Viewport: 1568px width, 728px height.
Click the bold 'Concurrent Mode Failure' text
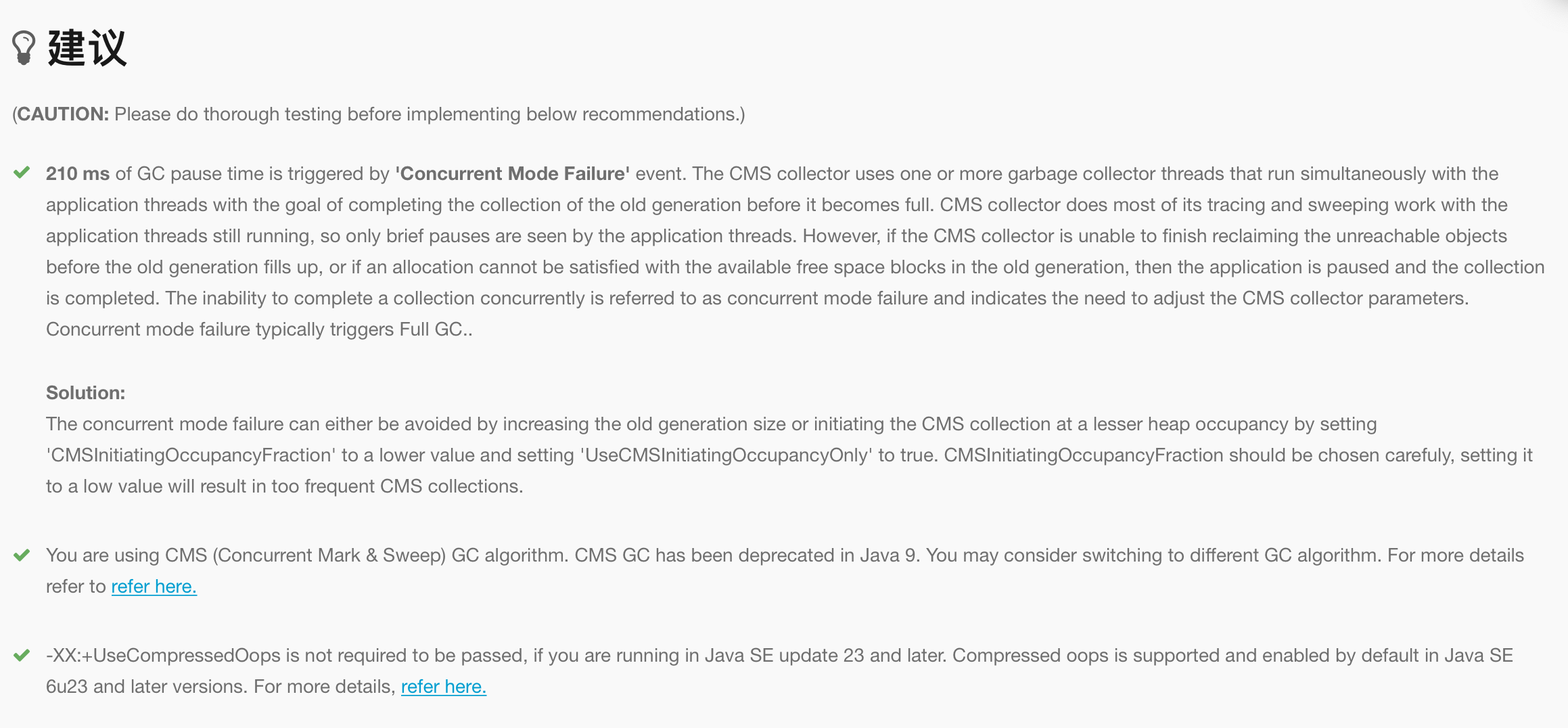click(513, 173)
